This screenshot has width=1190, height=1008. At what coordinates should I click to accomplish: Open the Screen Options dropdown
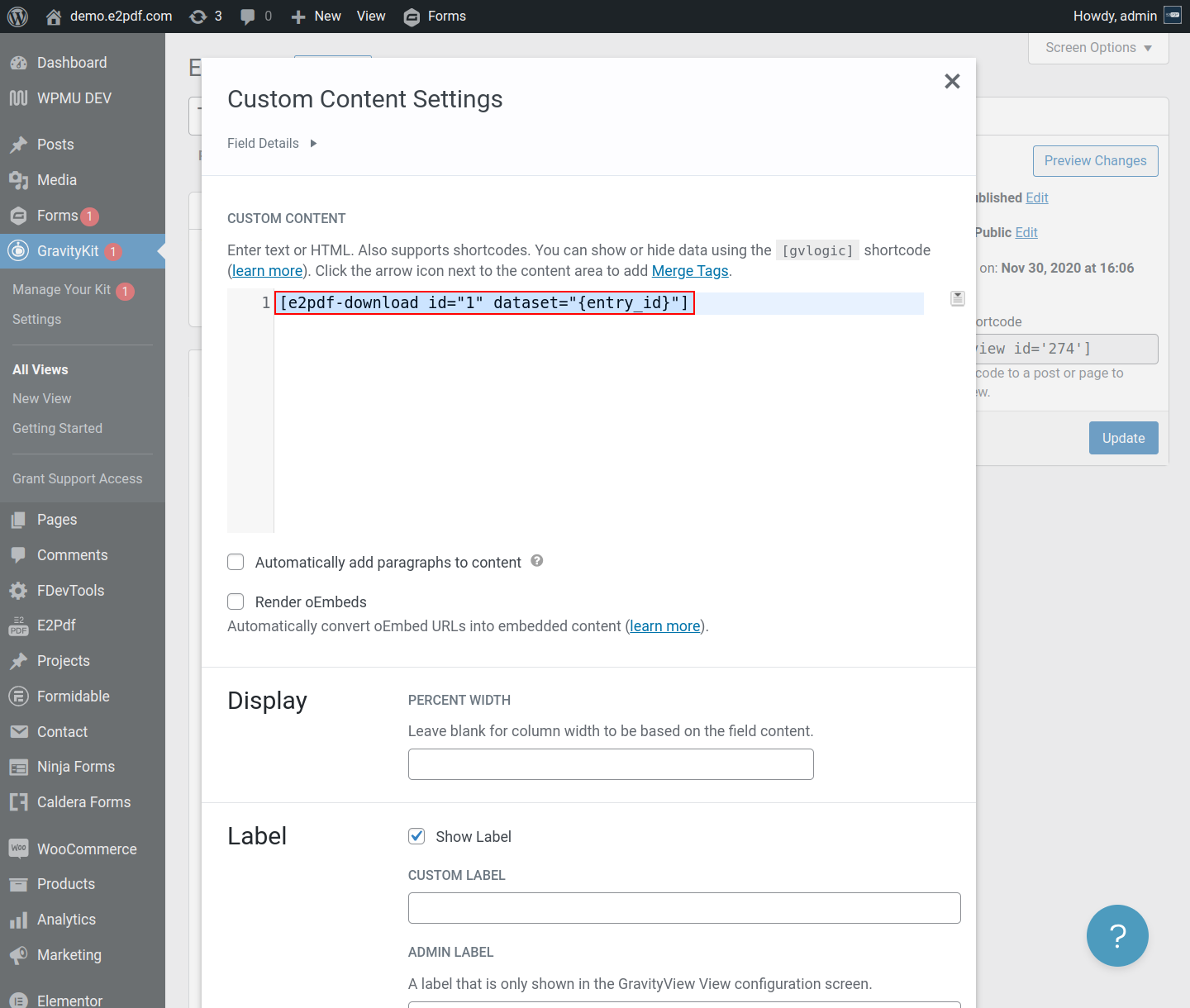(x=1098, y=48)
